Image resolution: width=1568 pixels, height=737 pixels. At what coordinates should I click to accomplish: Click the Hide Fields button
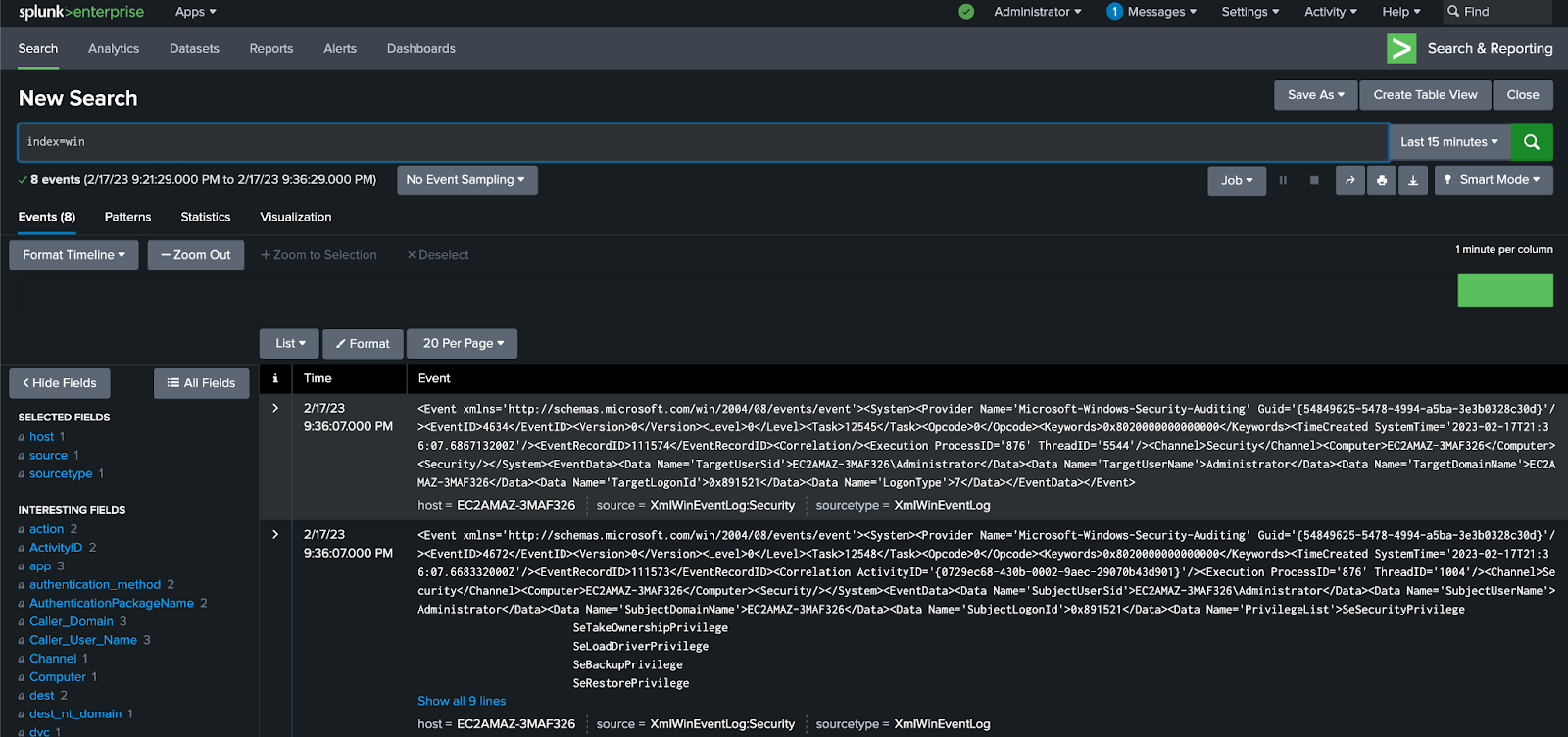[60, 383]
